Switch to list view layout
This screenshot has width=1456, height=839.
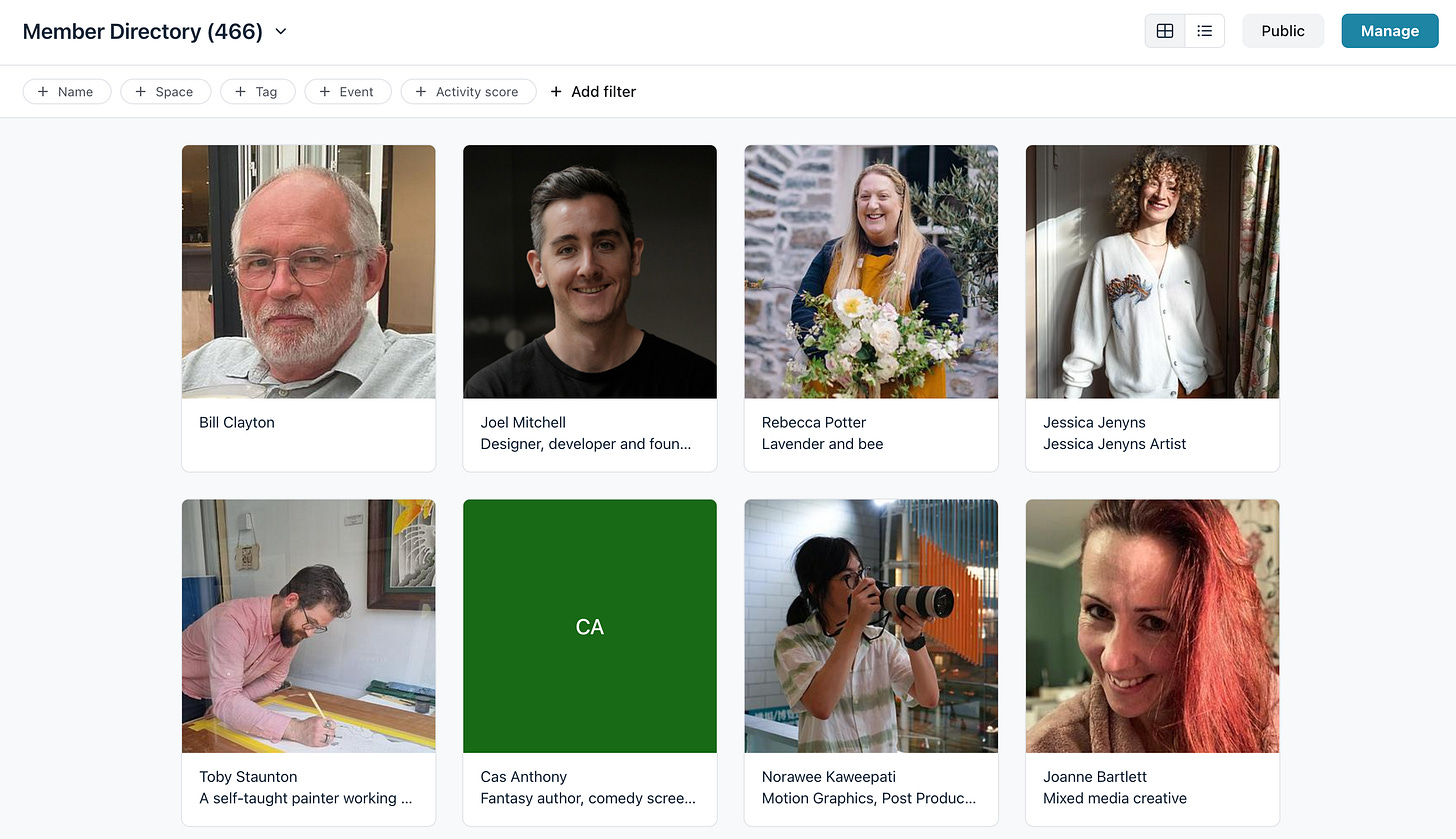point(1205,31)
